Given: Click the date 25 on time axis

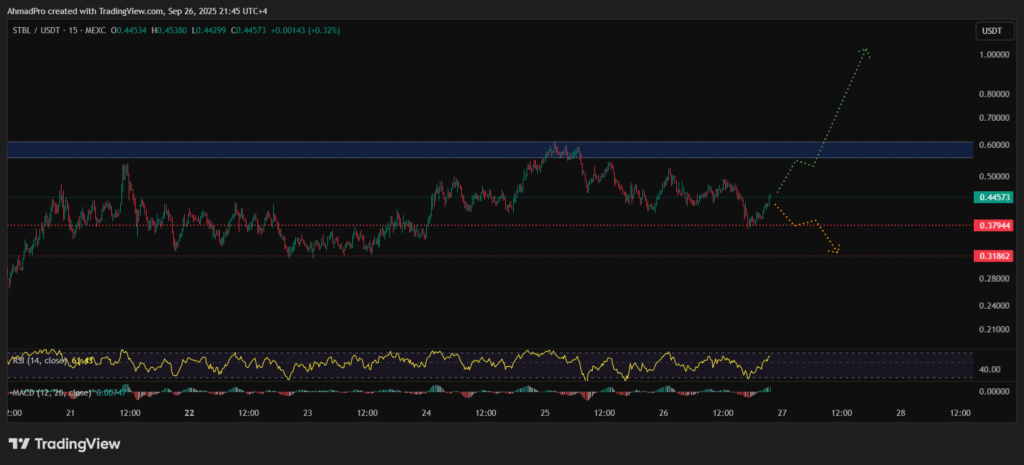Looking at the screenshot, I should pos(545,412).
